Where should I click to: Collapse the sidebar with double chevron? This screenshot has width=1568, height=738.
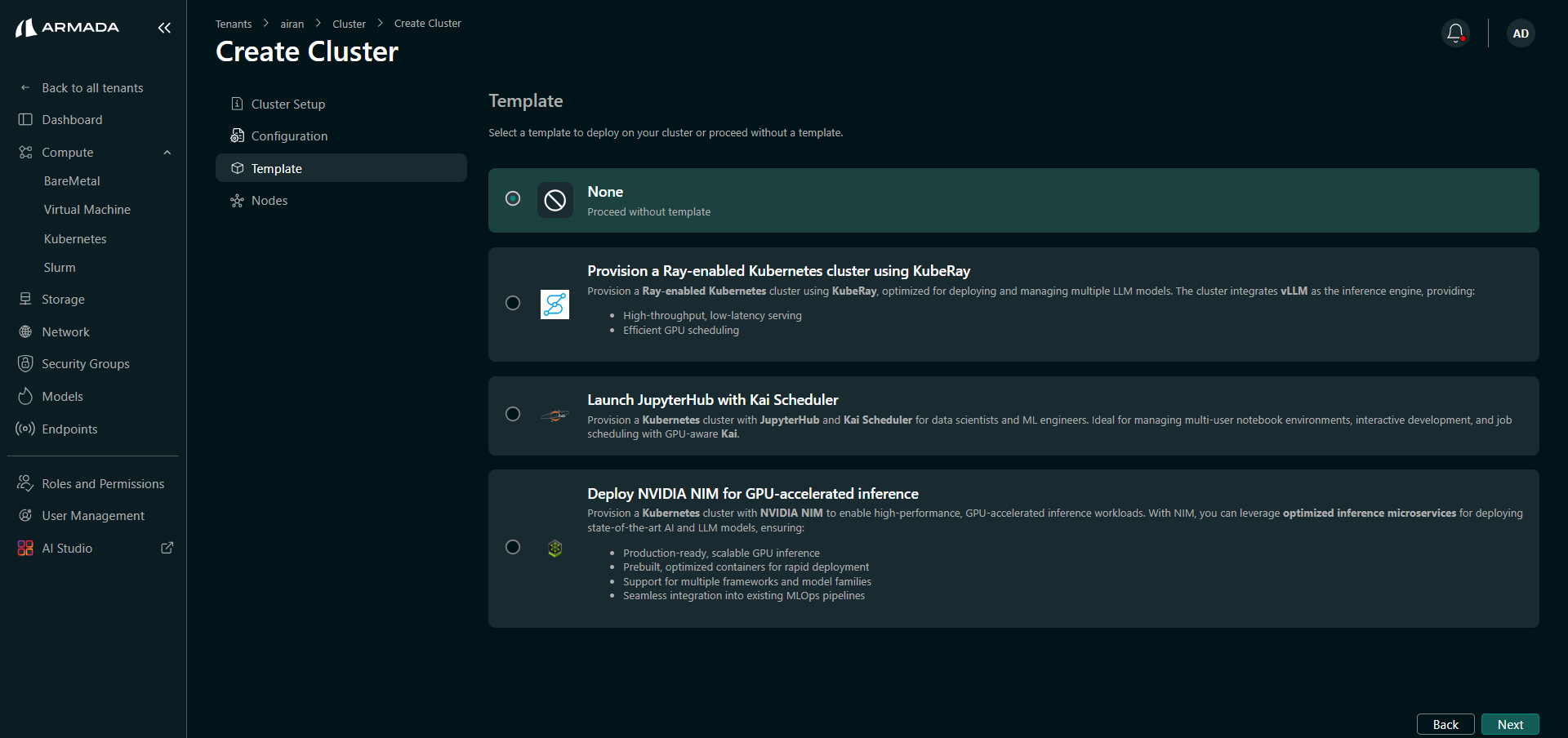(x=164, y=27)
